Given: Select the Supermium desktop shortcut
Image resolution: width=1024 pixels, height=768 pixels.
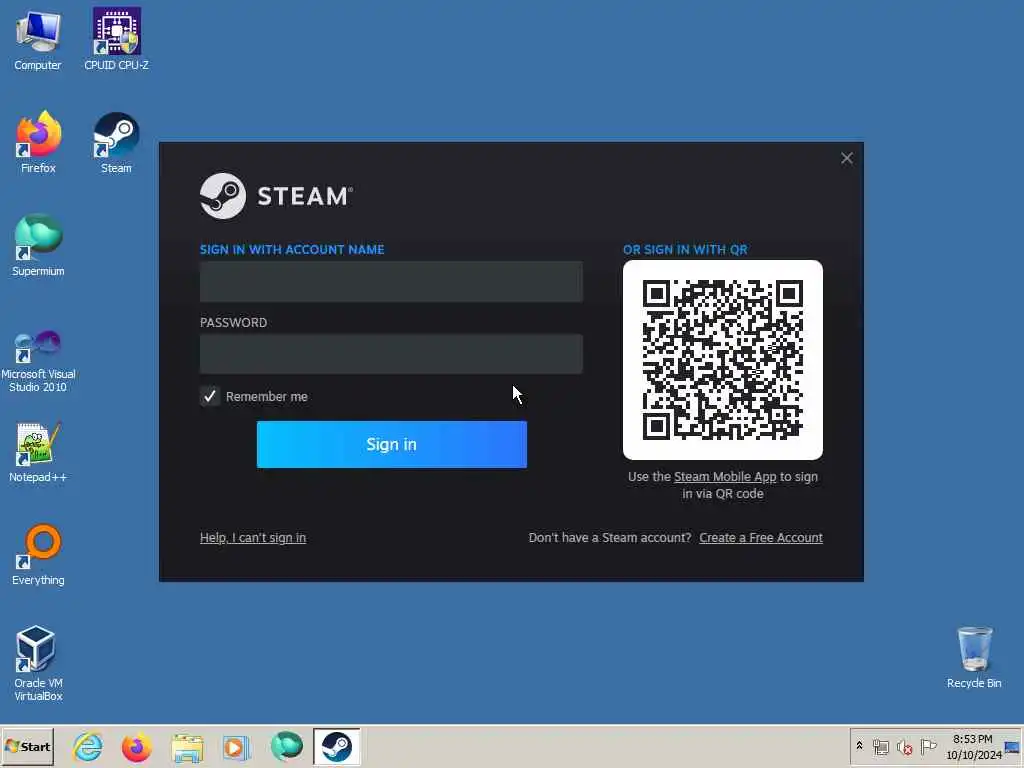Looking at the screenshot, I should [38, 245].
